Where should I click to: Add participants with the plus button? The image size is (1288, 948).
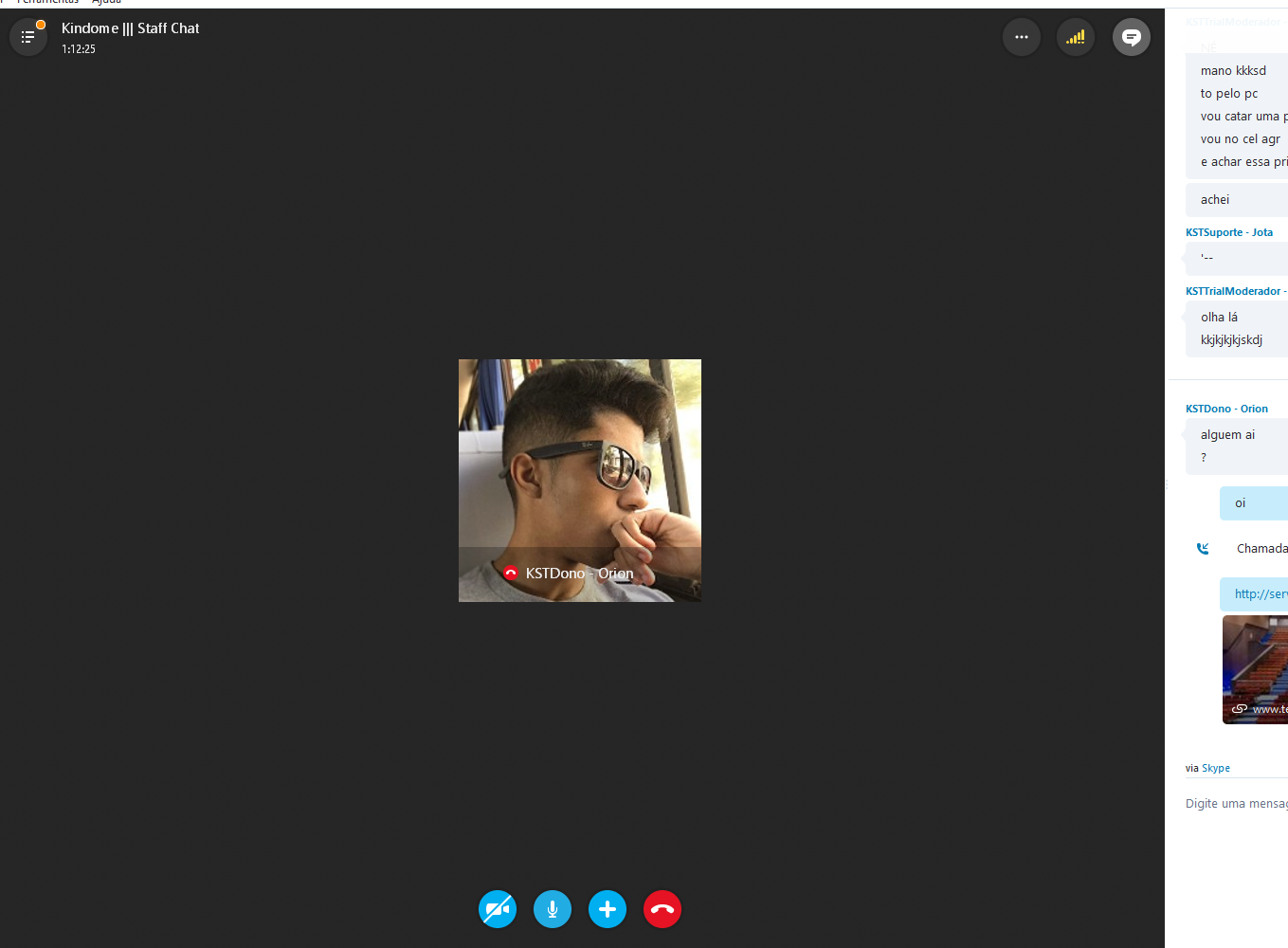(608, 909)
